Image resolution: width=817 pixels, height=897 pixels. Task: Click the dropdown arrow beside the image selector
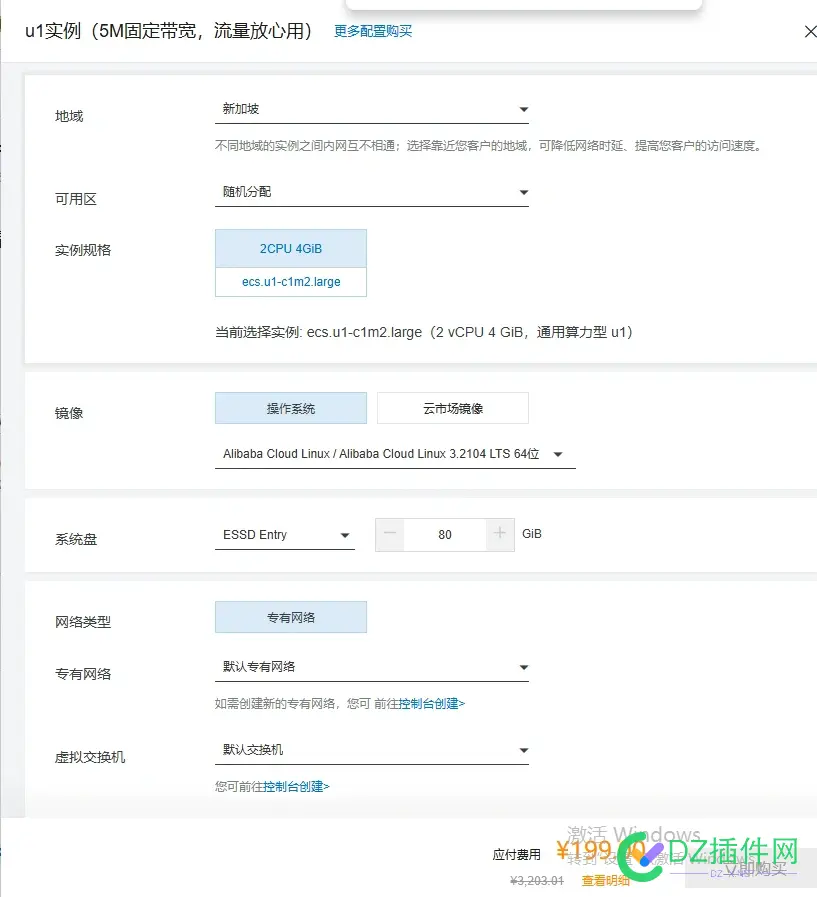(559, 453)
